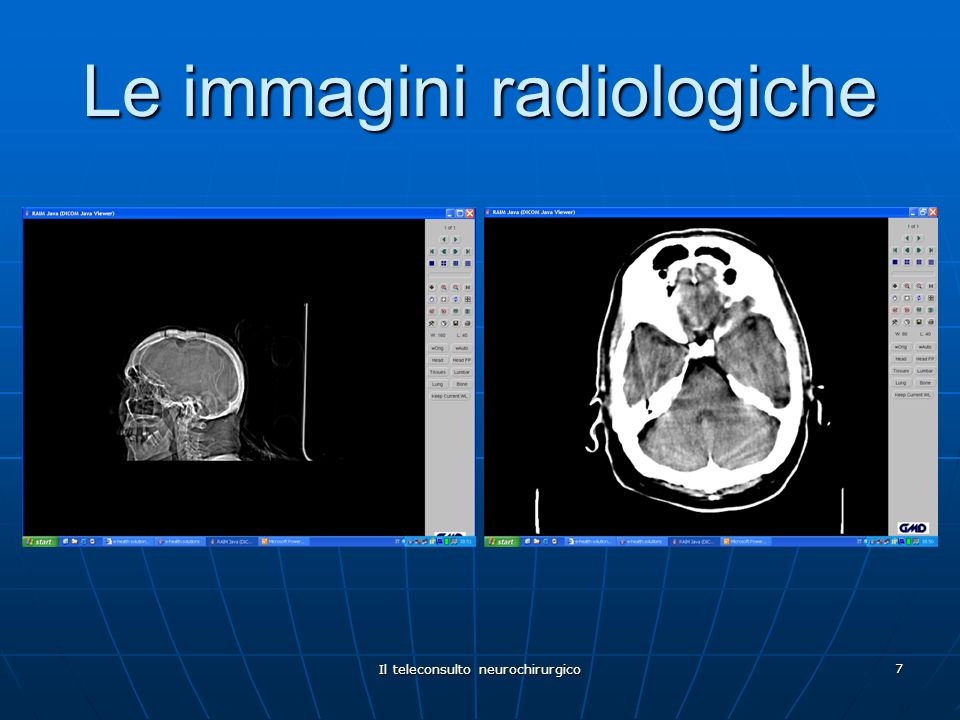Click wOrig button in right viewer
The image size is (960, 720).
tap(901, 347)
